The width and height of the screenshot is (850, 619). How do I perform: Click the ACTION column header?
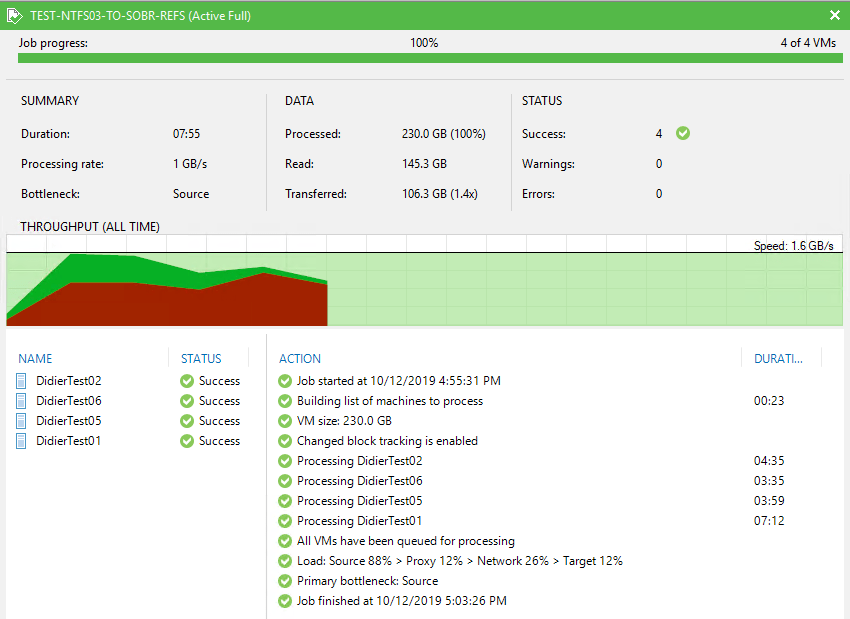coord(300,359)
